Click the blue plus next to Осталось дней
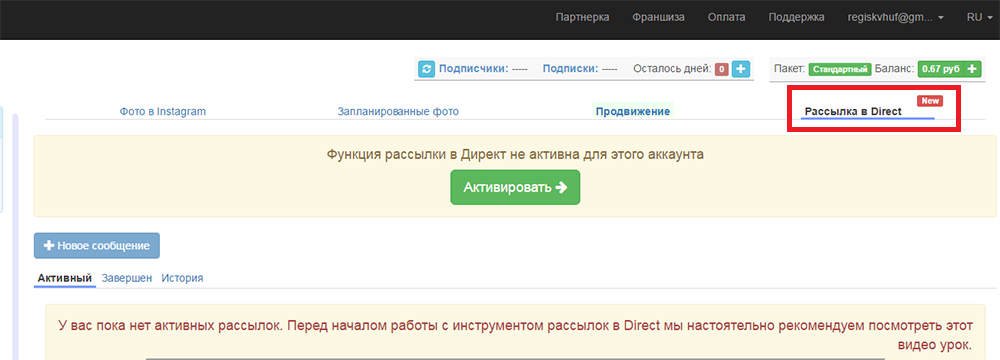Viewport: 1000px width, 360px height. [x=740, y=69]
